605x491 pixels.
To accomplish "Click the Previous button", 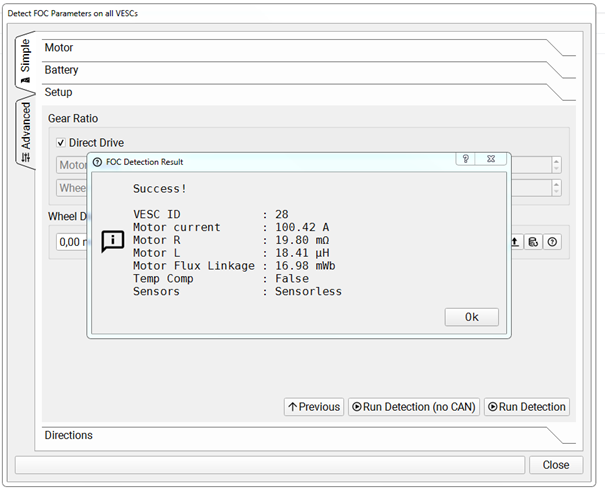I will point(314,407).
